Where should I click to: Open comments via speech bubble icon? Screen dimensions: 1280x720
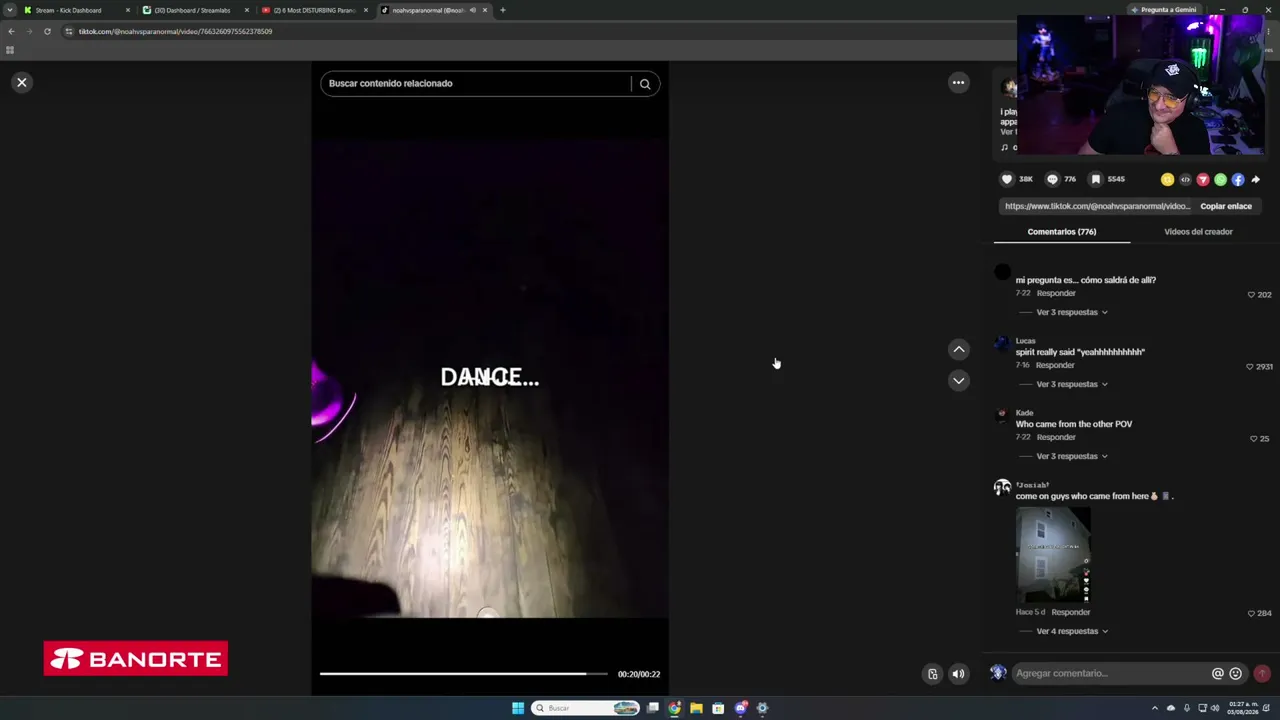click(x=1052, y=179)
